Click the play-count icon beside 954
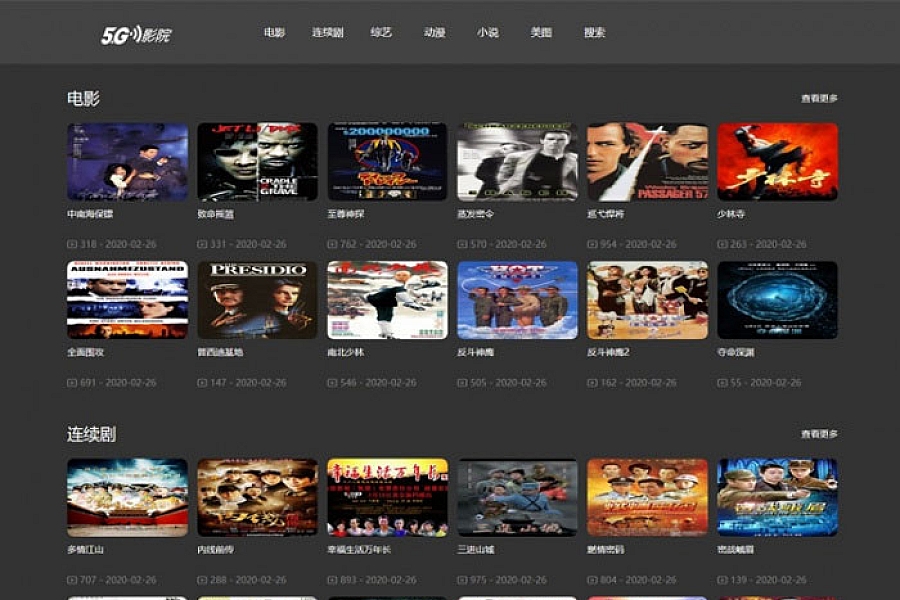 pos(592,244)
